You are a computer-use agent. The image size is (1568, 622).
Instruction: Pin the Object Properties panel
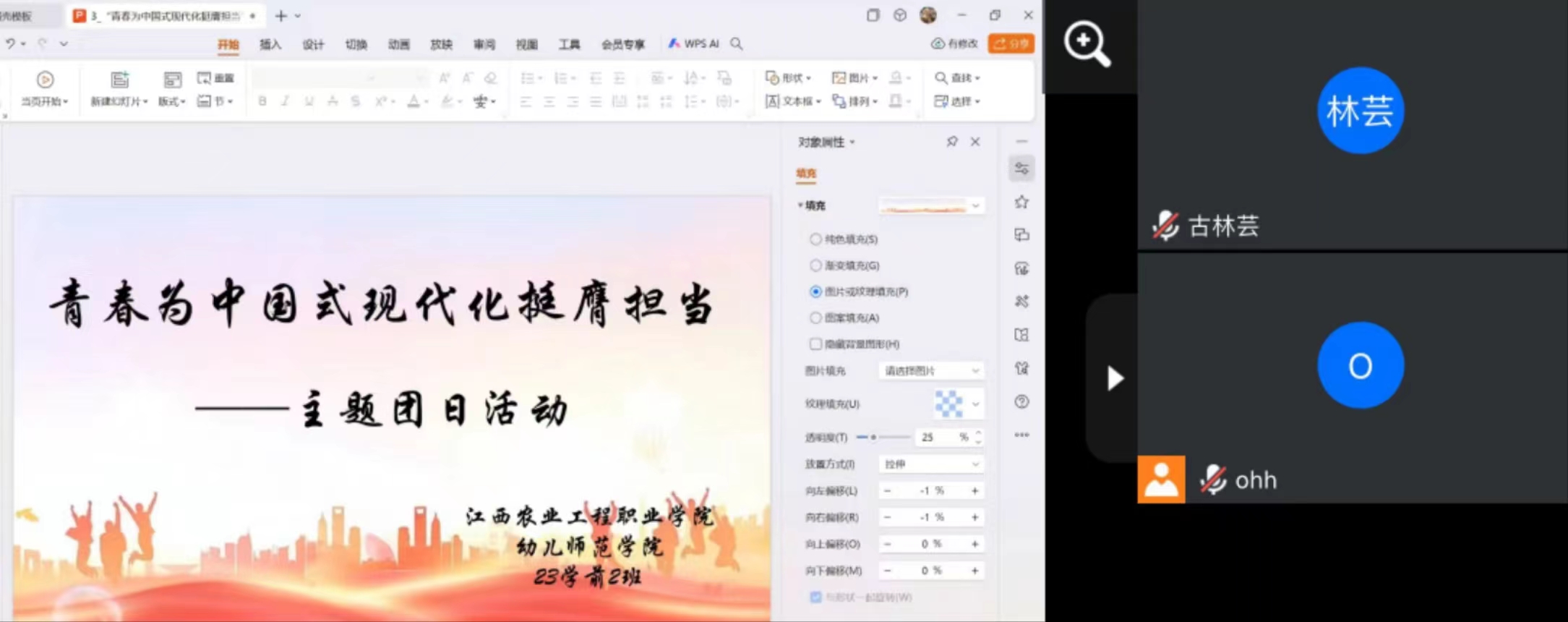click(x=952, y=142)
